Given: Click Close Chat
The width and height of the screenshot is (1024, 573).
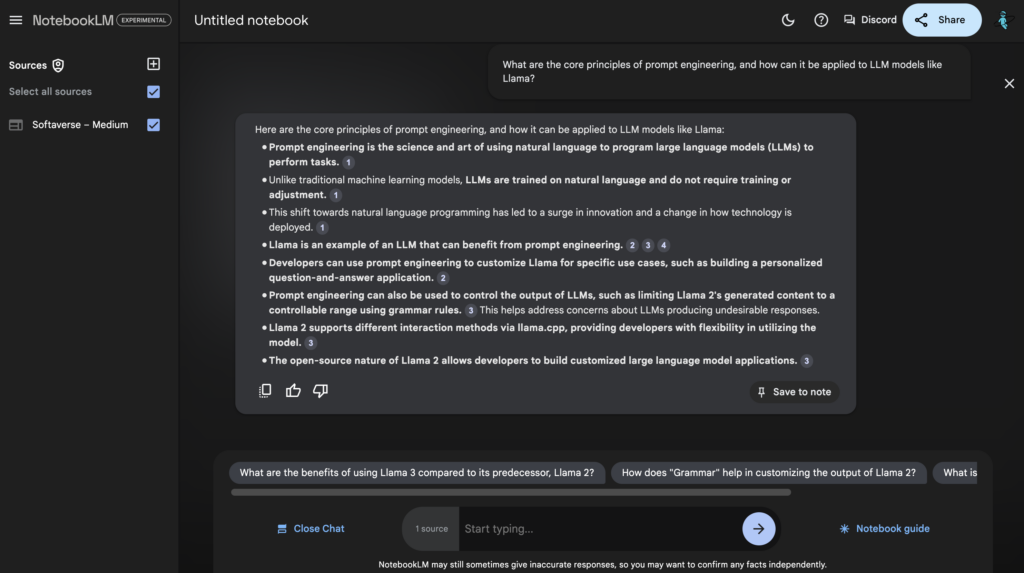Looking at the screenshot, I should (311, 529).
